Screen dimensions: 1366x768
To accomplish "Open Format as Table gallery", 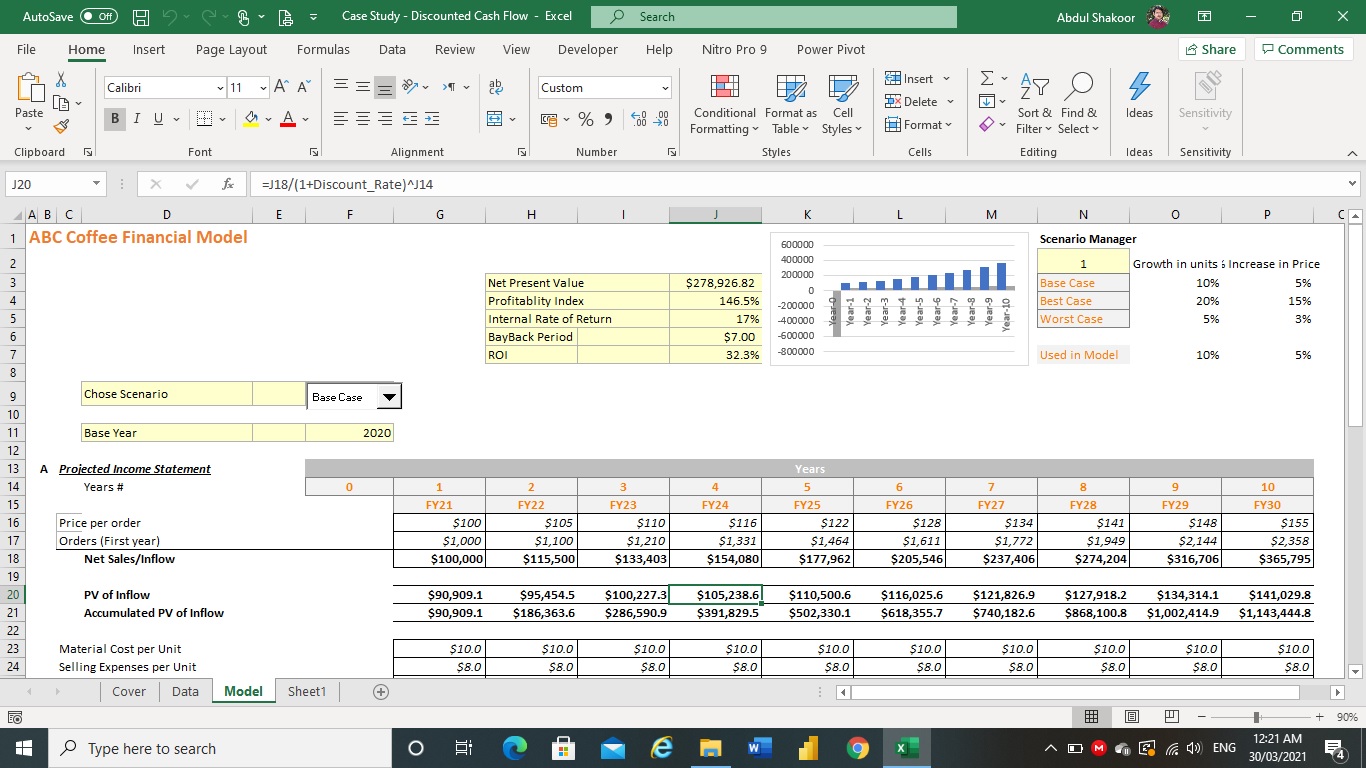I will point(790,88).
